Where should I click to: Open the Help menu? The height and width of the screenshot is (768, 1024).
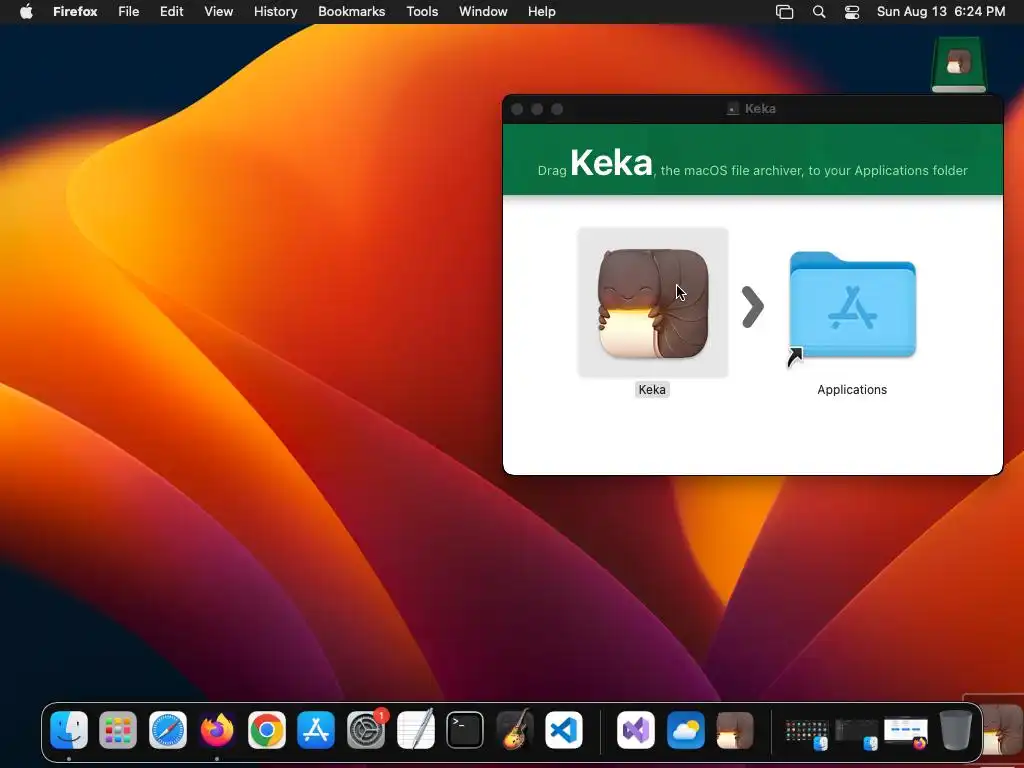point(542,12)
